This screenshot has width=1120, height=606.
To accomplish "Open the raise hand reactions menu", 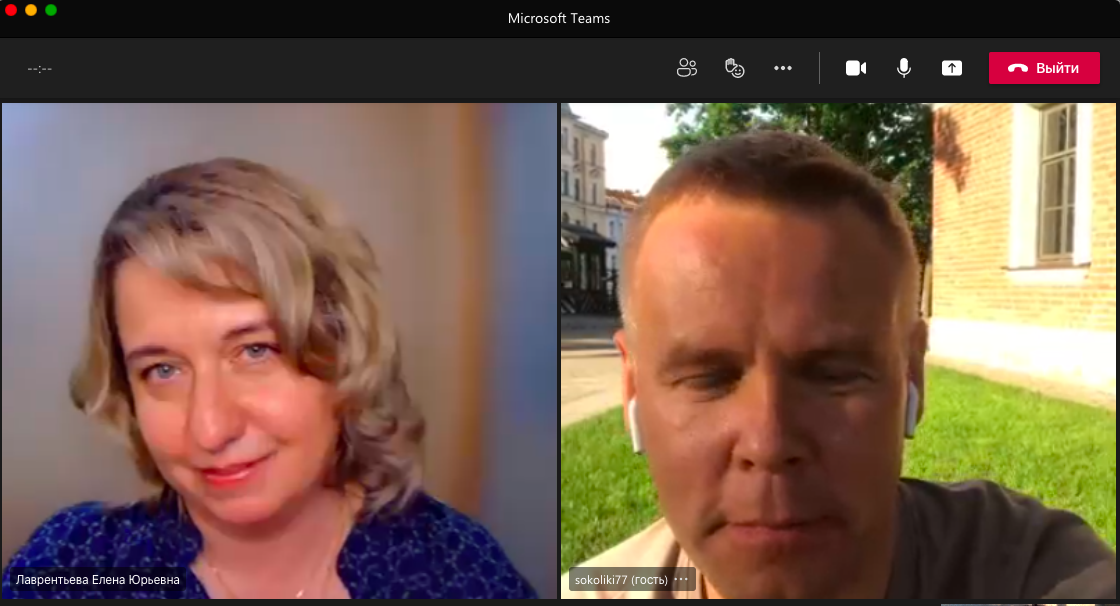I will click(x=735, y=68).
